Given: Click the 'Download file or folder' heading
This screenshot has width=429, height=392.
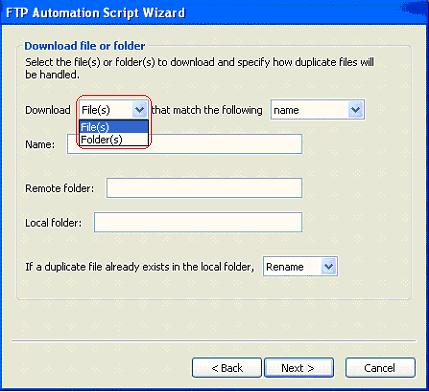Looking at the screenshot, I should coord(85,46).
